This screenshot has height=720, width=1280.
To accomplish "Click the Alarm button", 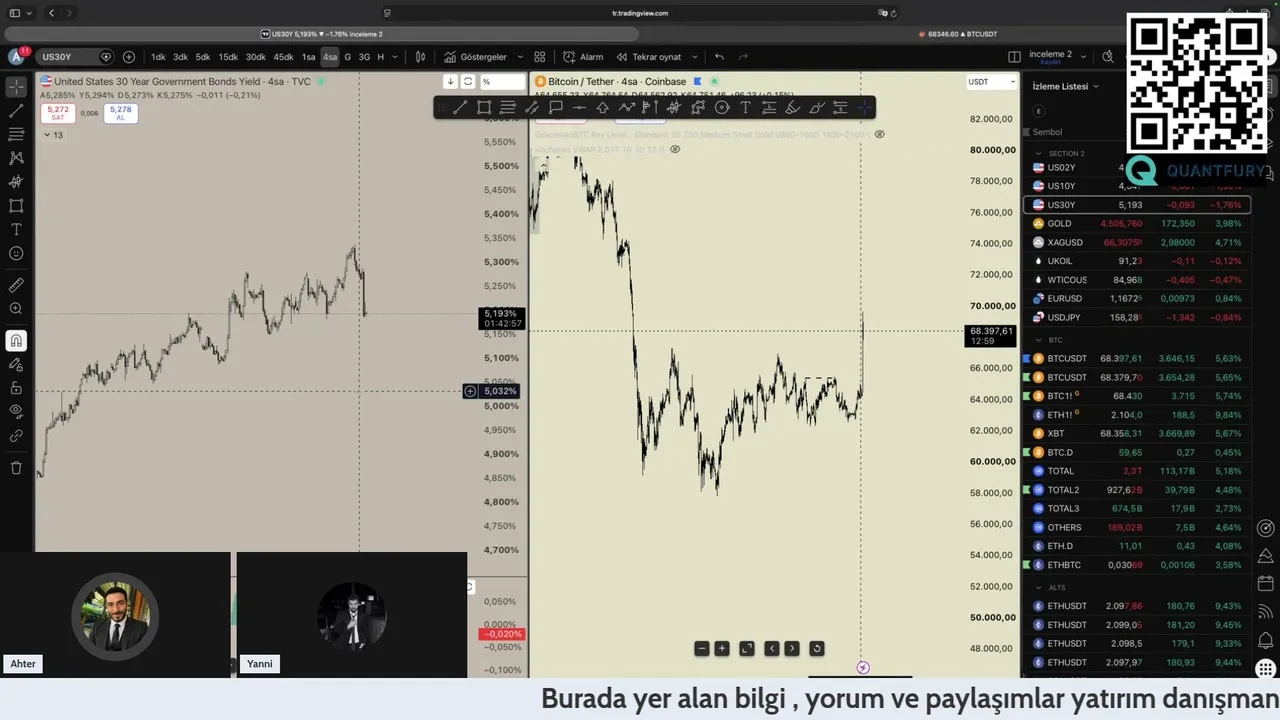I will coord(583,57).
